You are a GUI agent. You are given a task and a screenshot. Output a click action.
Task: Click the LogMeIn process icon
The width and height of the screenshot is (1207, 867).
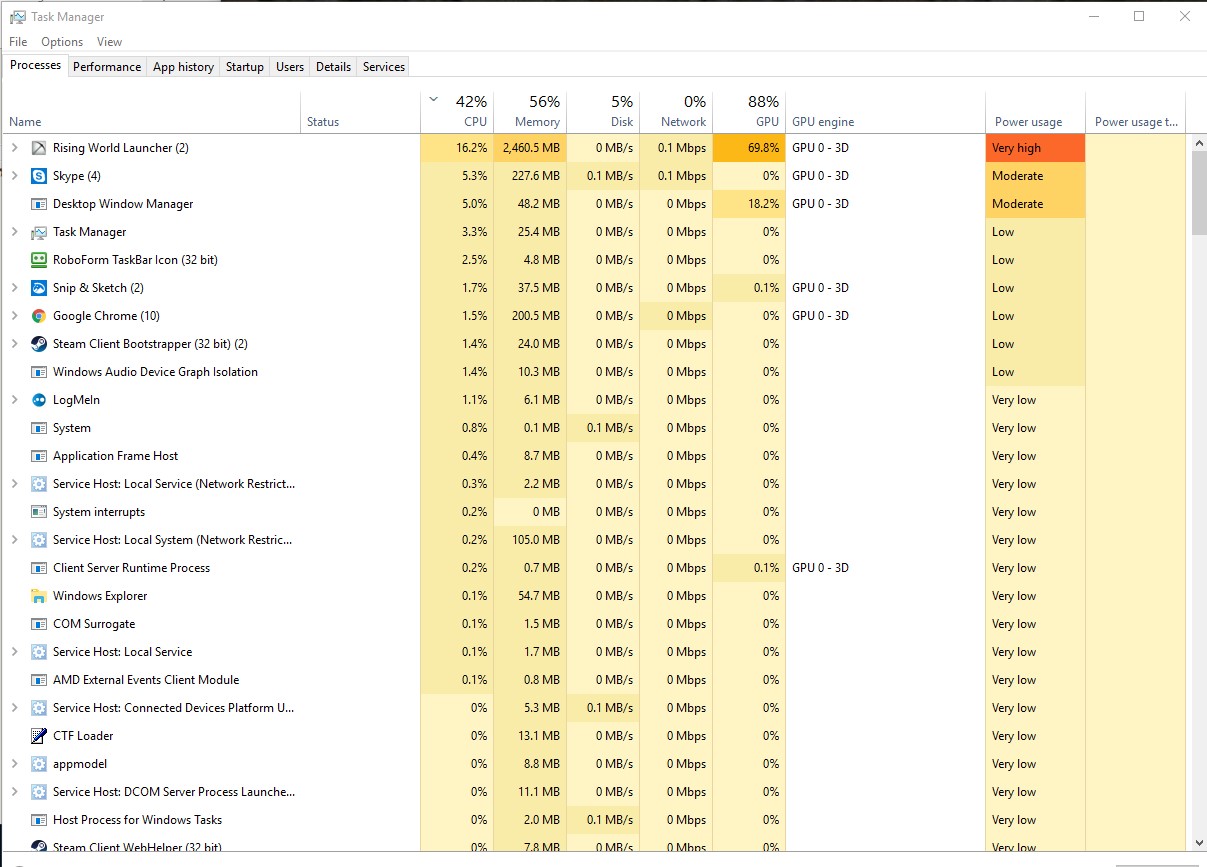pyautogui.click(x=38, y=400)
